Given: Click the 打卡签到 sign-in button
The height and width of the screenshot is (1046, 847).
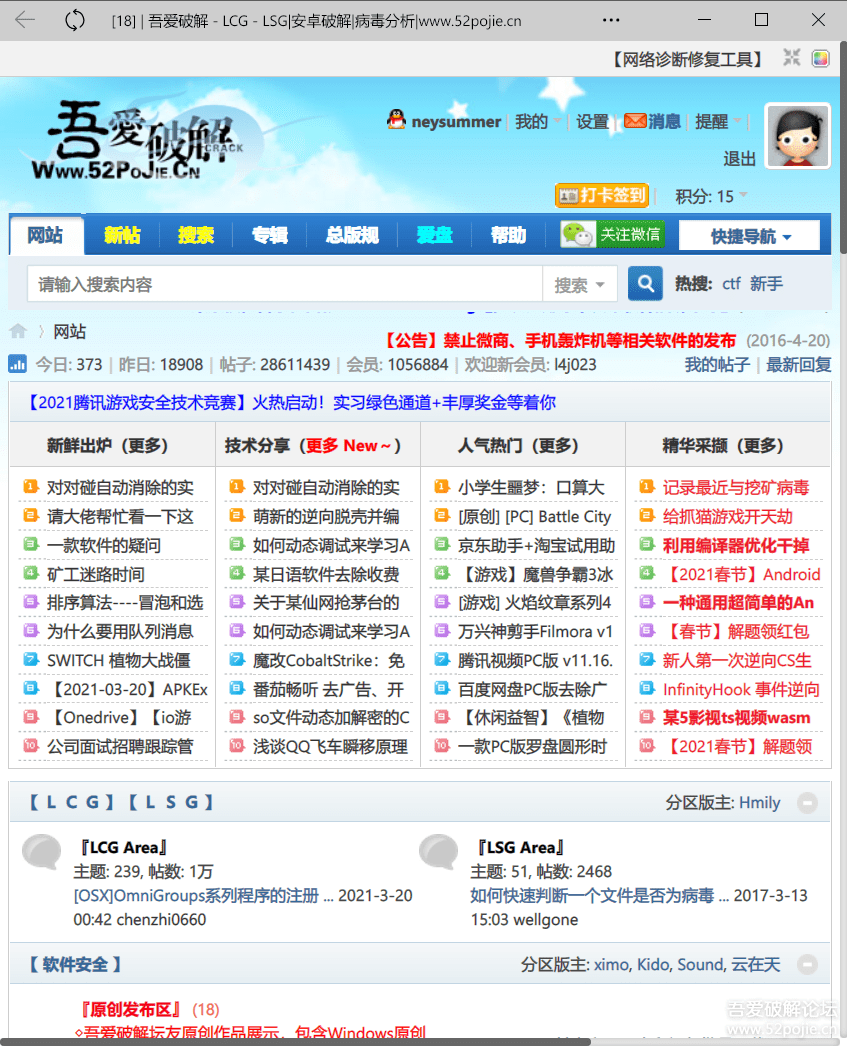Looking at the screenshot, I should 602,195.
